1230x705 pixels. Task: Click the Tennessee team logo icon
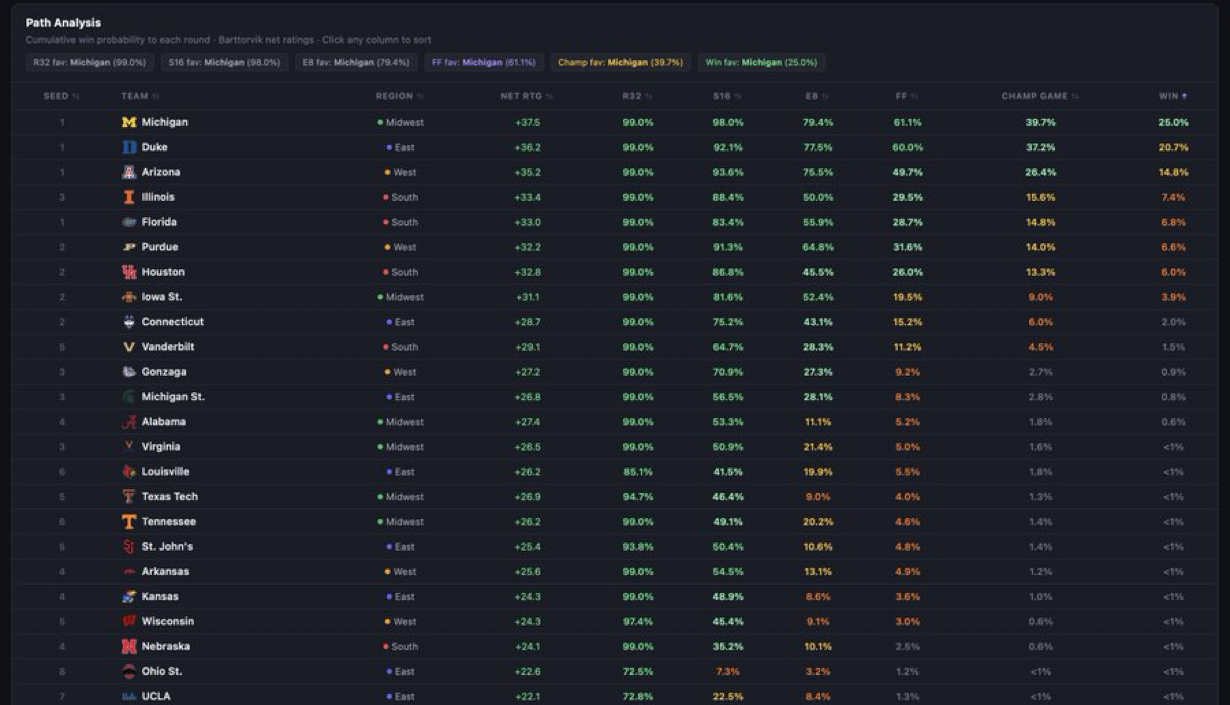128,522
